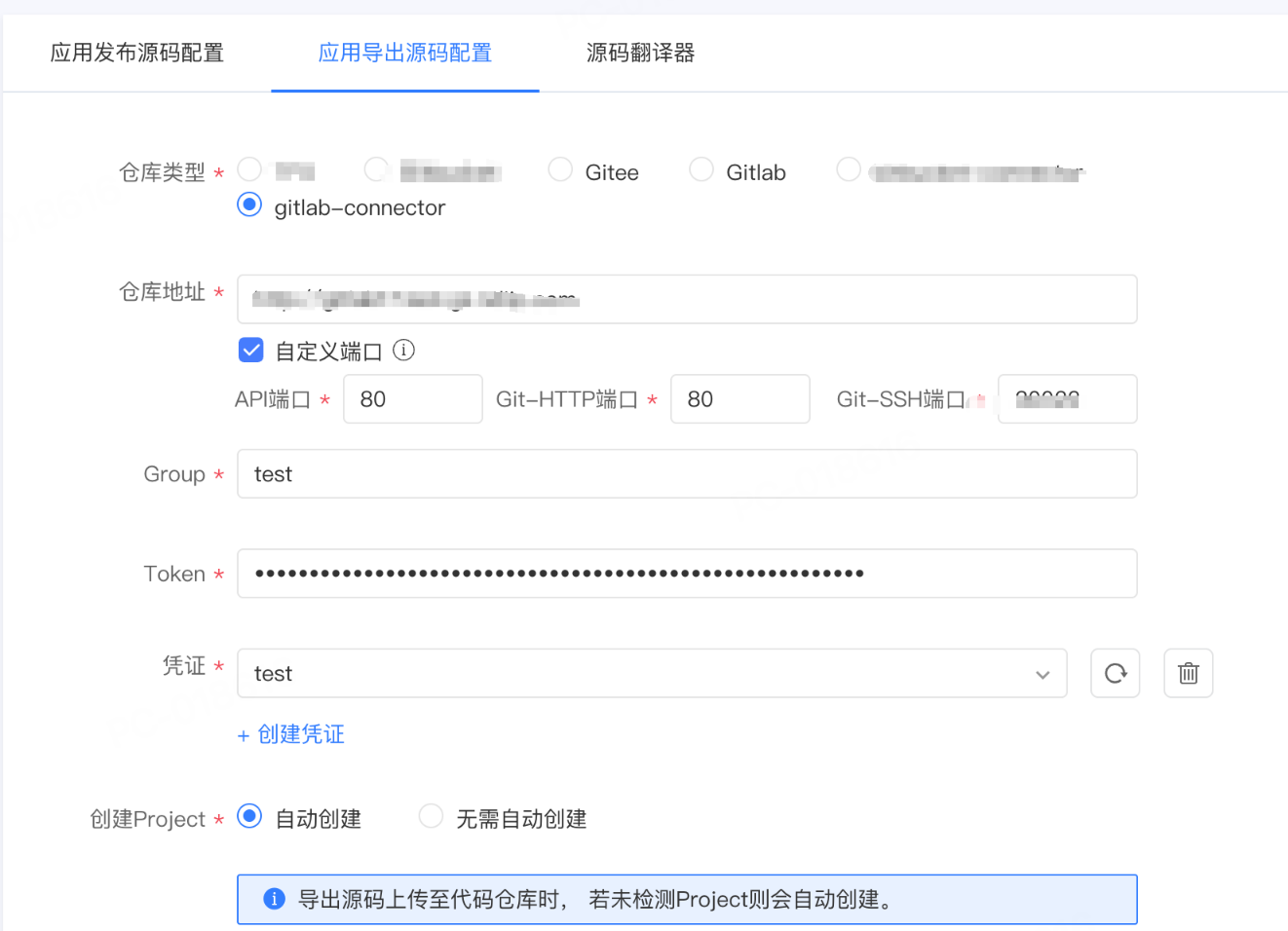Focus the 仓库地址 input field
The width and height of the screenshot is (1288, 931).
tap(687, 299)
